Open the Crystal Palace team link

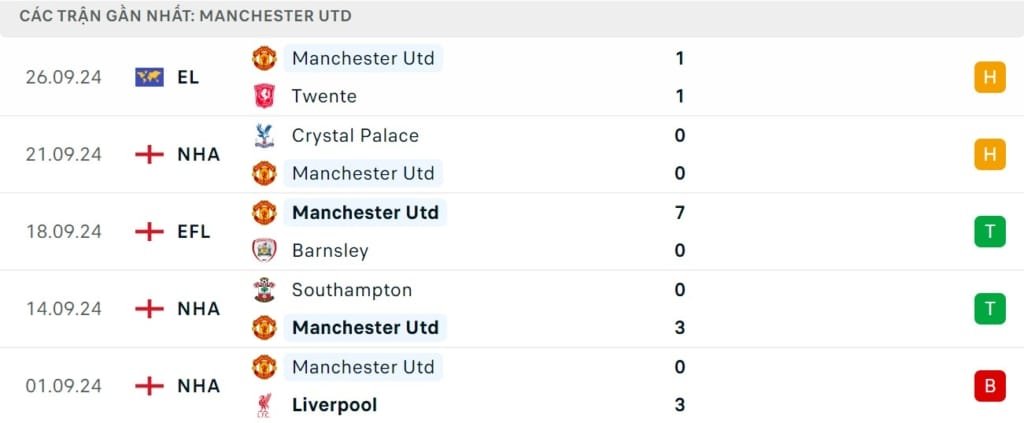[355, 135]
